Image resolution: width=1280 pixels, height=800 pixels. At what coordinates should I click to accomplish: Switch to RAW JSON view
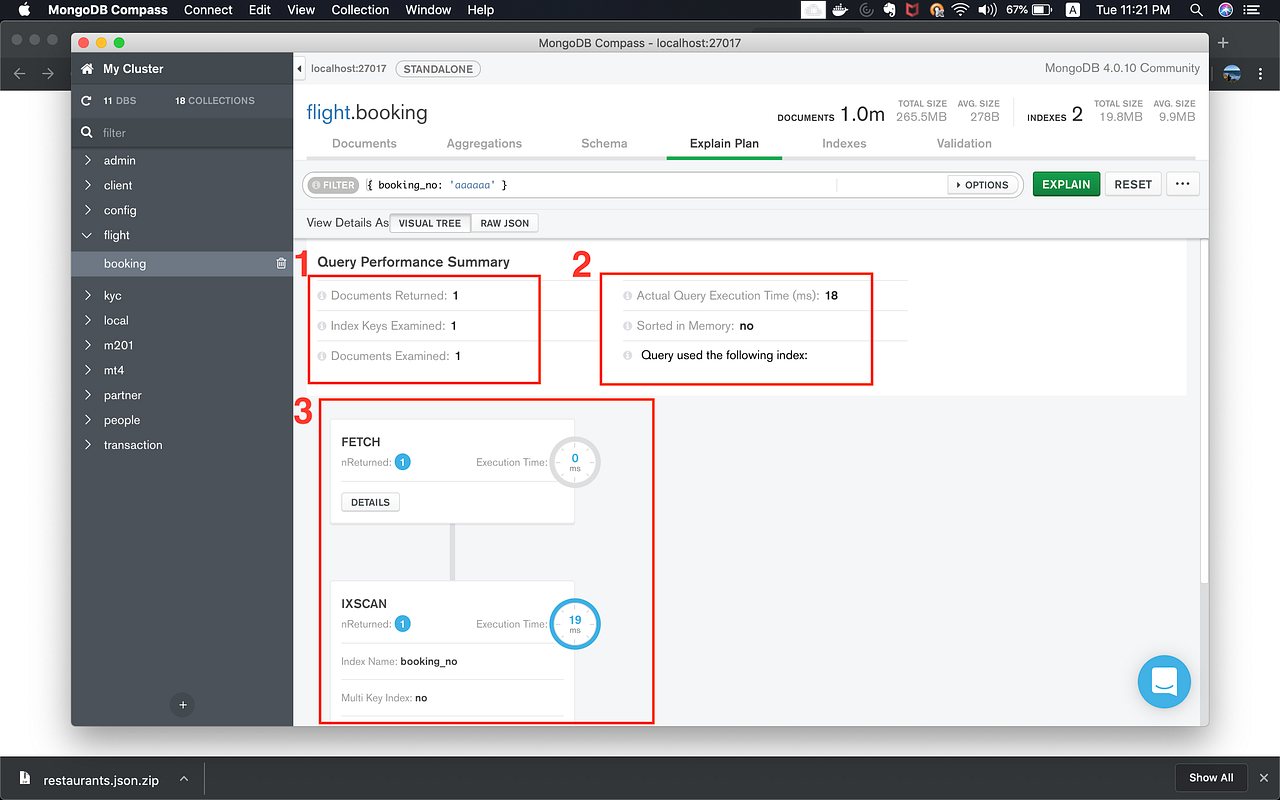click(x=504, y=223)
